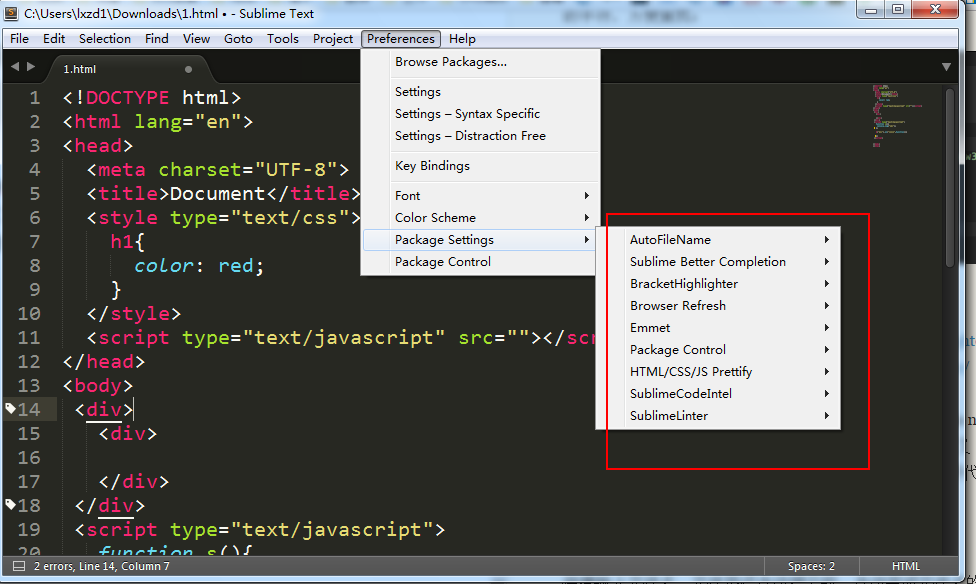The width and height of the screenshot is (976, 584).
Task: Expand Sublime Better Completion settings
Action: point(718,261)
